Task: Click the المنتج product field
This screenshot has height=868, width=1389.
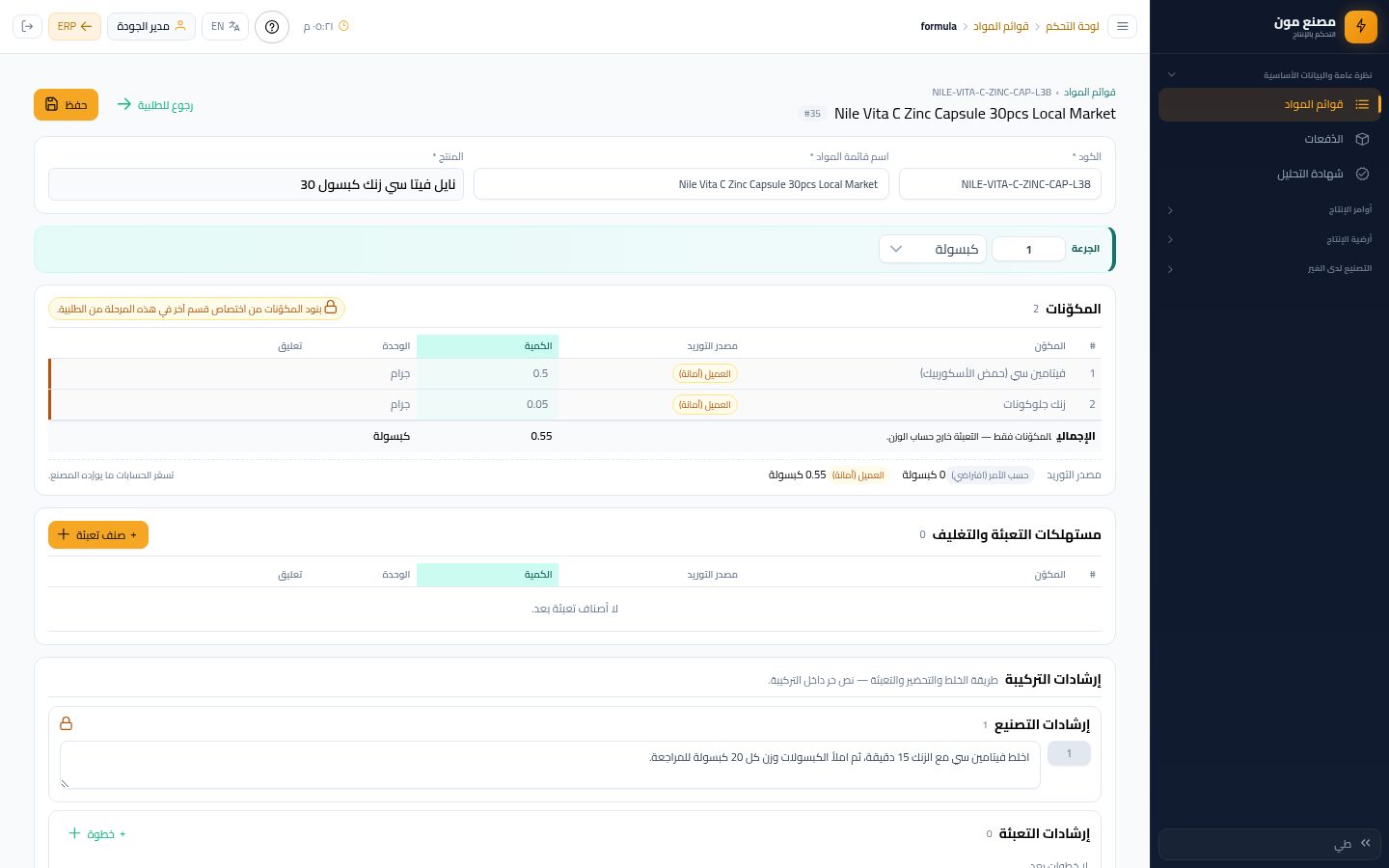Action: [256, 184]
